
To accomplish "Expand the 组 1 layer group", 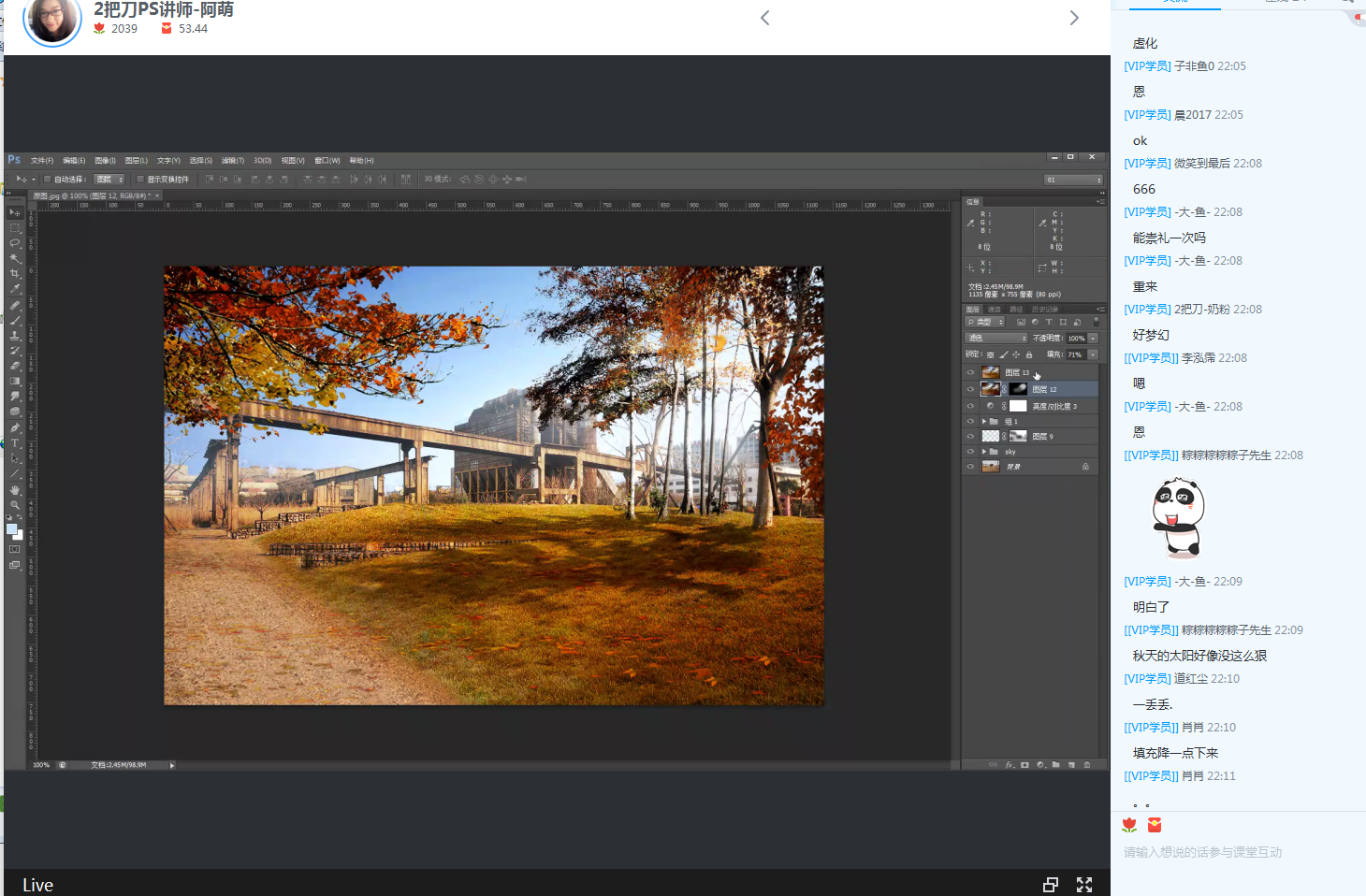I will 983,422.
